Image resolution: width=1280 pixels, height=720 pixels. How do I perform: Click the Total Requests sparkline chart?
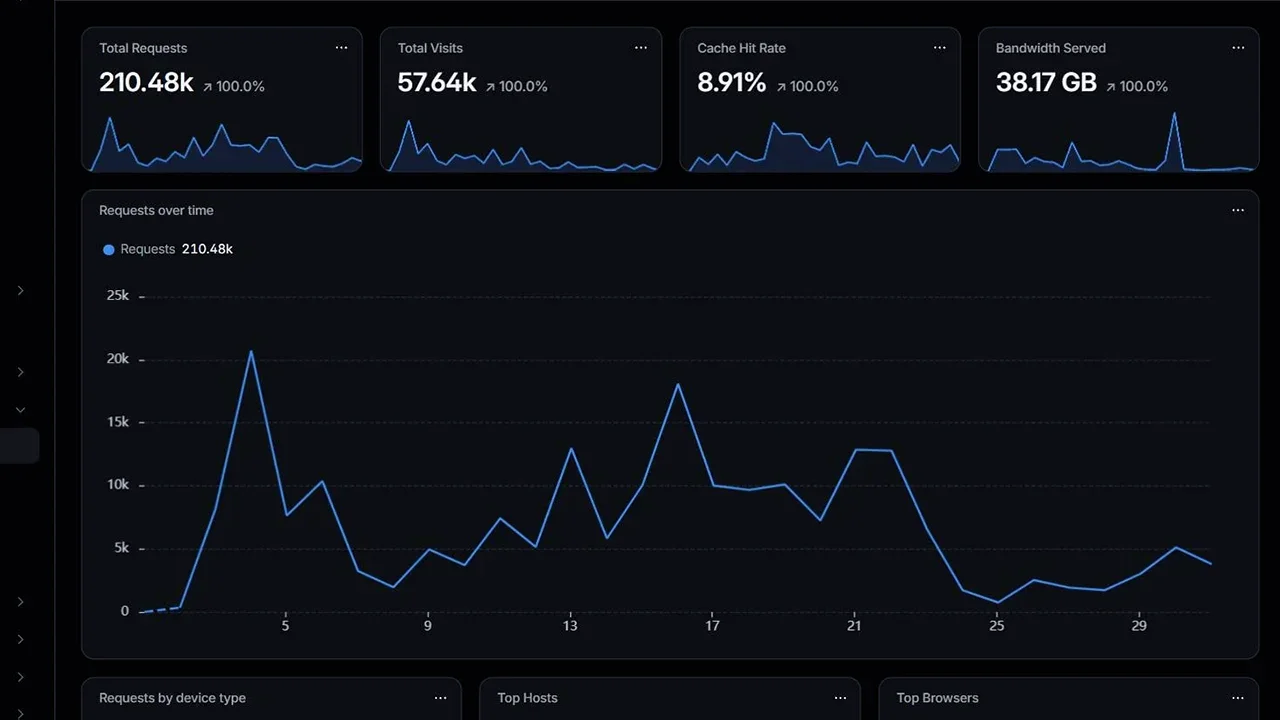222,145
